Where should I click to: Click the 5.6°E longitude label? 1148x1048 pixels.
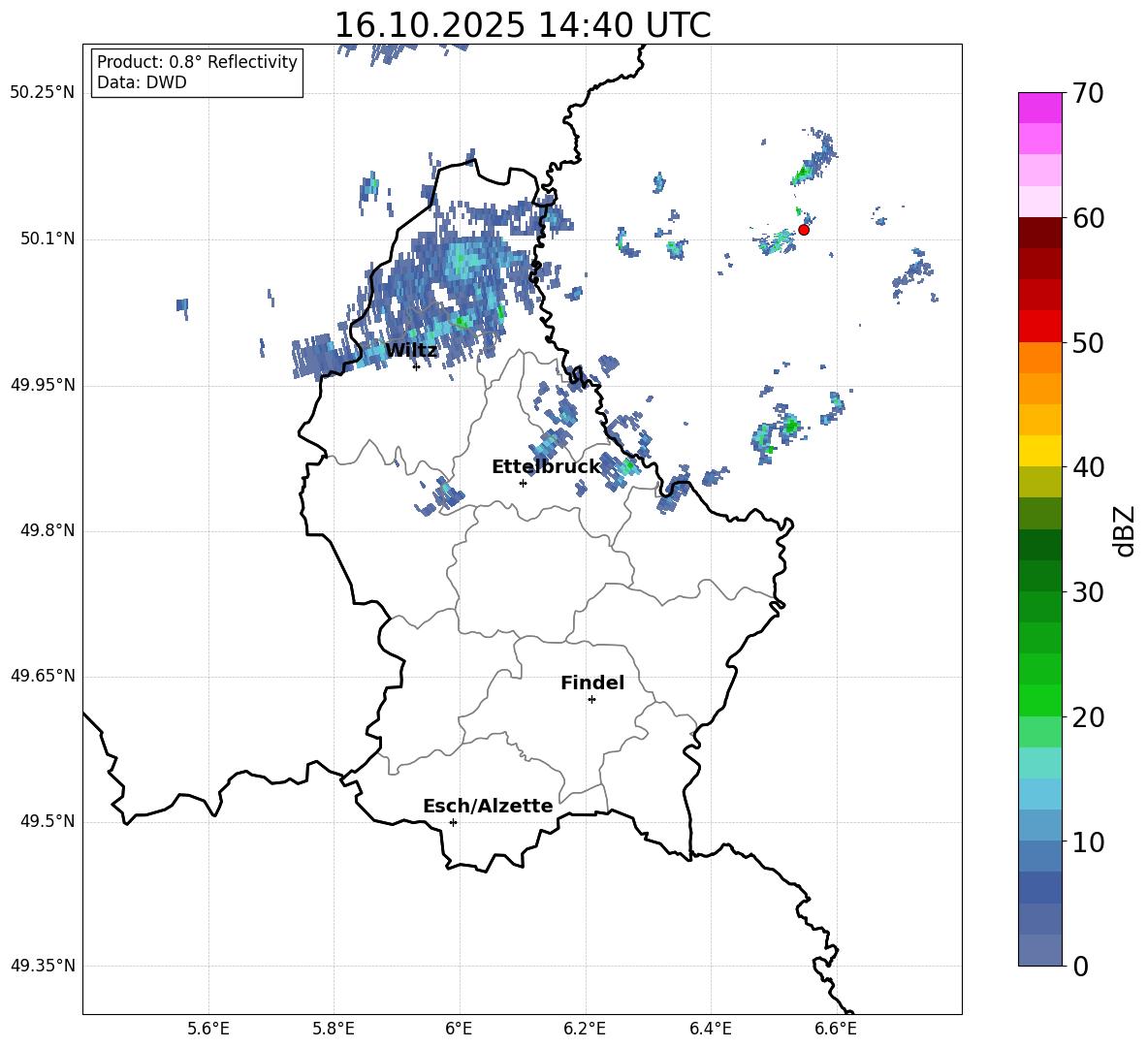tap(208, 1029)
